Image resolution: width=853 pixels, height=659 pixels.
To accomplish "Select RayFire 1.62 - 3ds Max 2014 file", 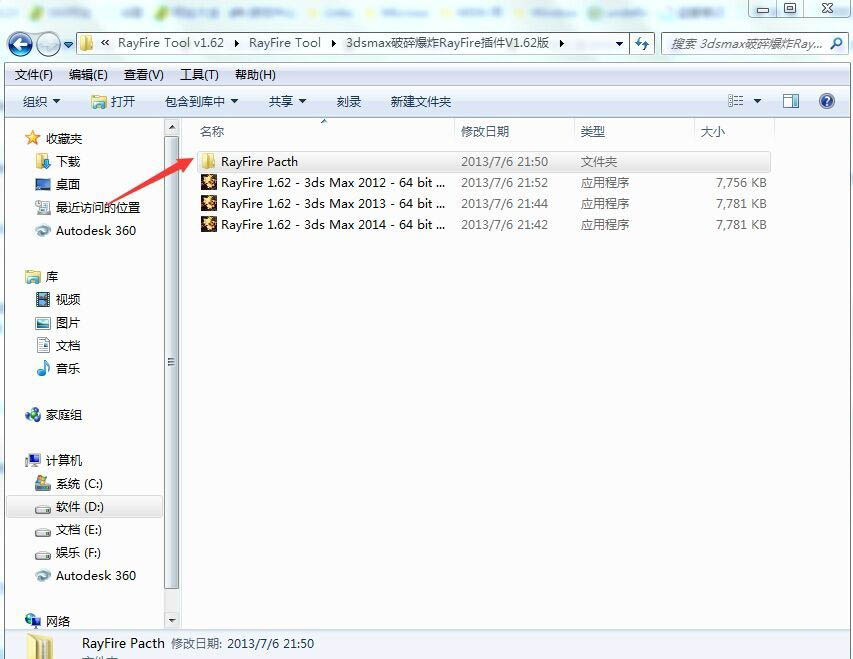I will point(484,224).
